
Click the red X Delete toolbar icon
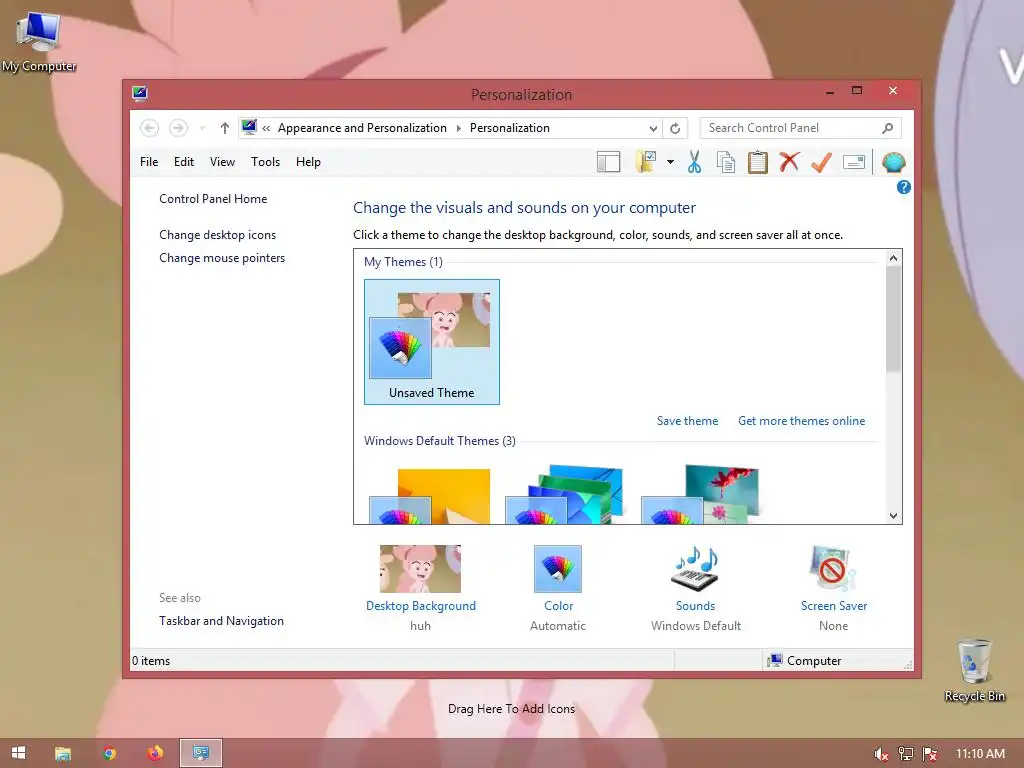pos(789,161)
